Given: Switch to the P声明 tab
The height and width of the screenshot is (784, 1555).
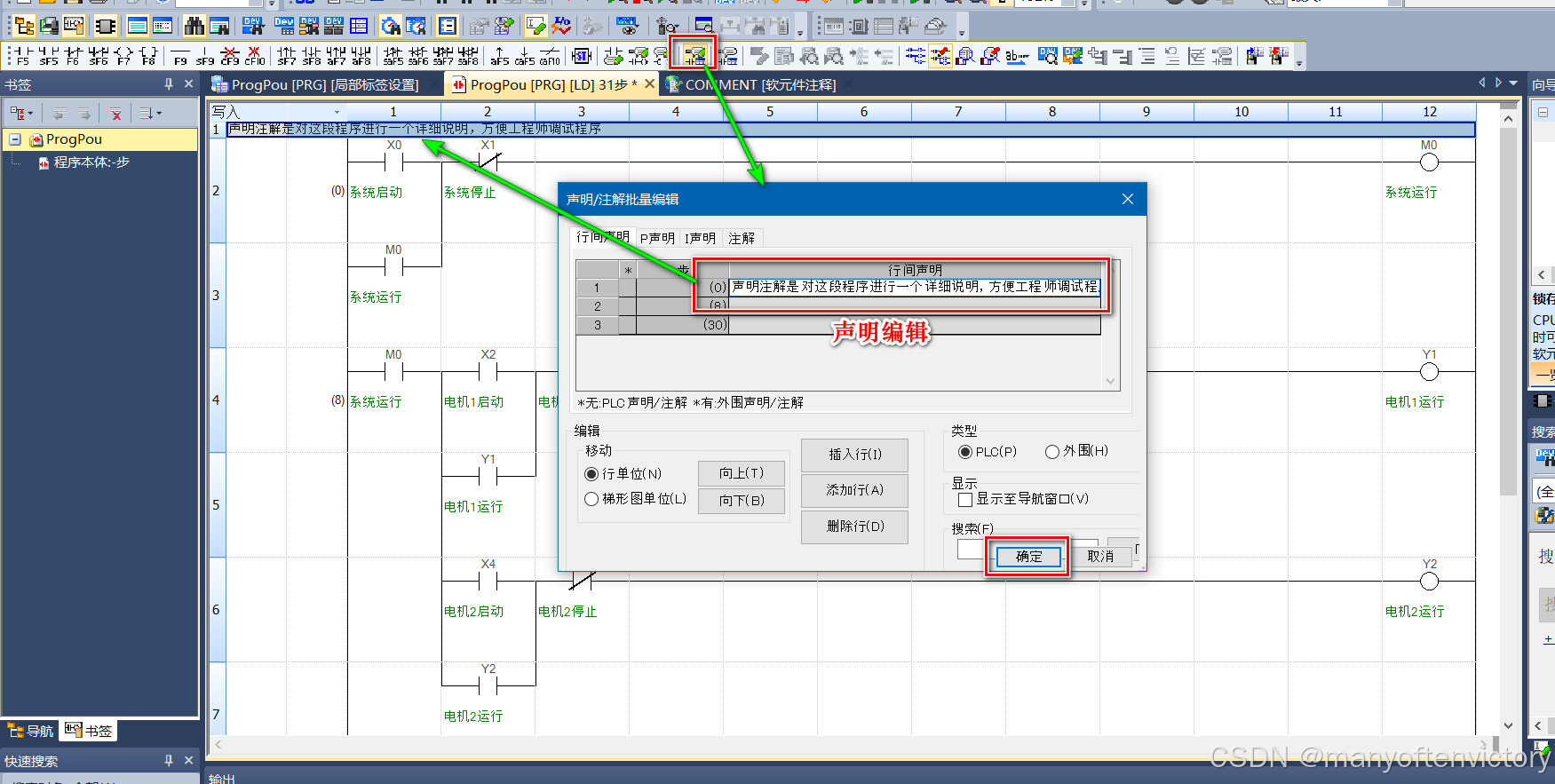Looking at the screenshot, I should pos(657,238).
